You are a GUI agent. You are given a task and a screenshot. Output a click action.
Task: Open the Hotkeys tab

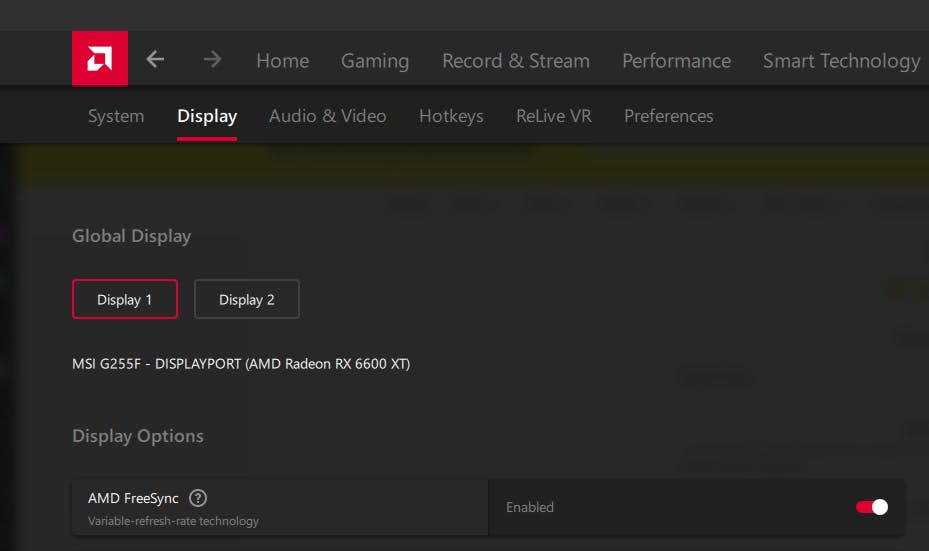click(x=451, y=116)
